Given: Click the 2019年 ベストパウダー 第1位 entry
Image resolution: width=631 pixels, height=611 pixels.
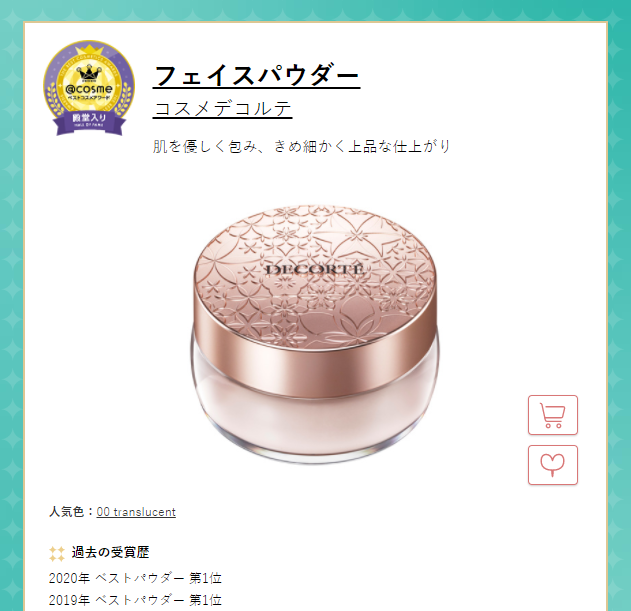Looking at the screenshot, I should 135,600.
